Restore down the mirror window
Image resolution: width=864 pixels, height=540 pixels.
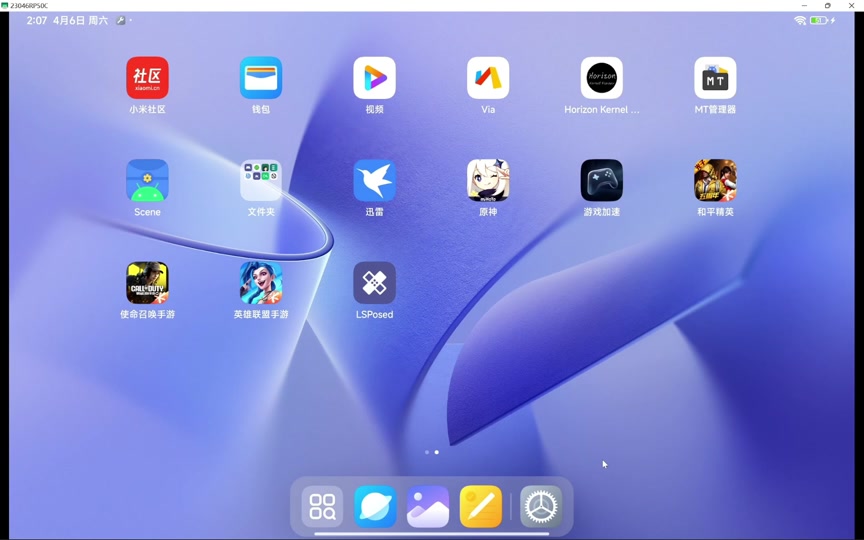[x=828, y=6]
